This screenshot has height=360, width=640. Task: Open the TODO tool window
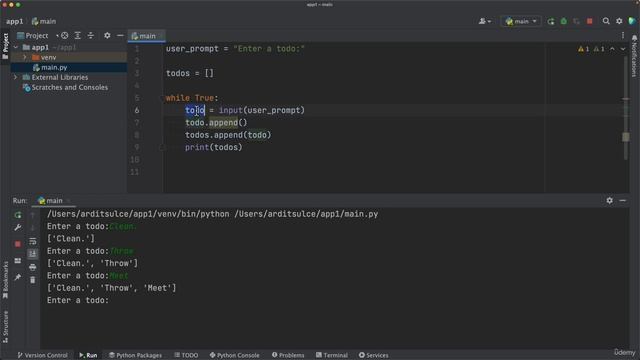[x=186, y=355]
